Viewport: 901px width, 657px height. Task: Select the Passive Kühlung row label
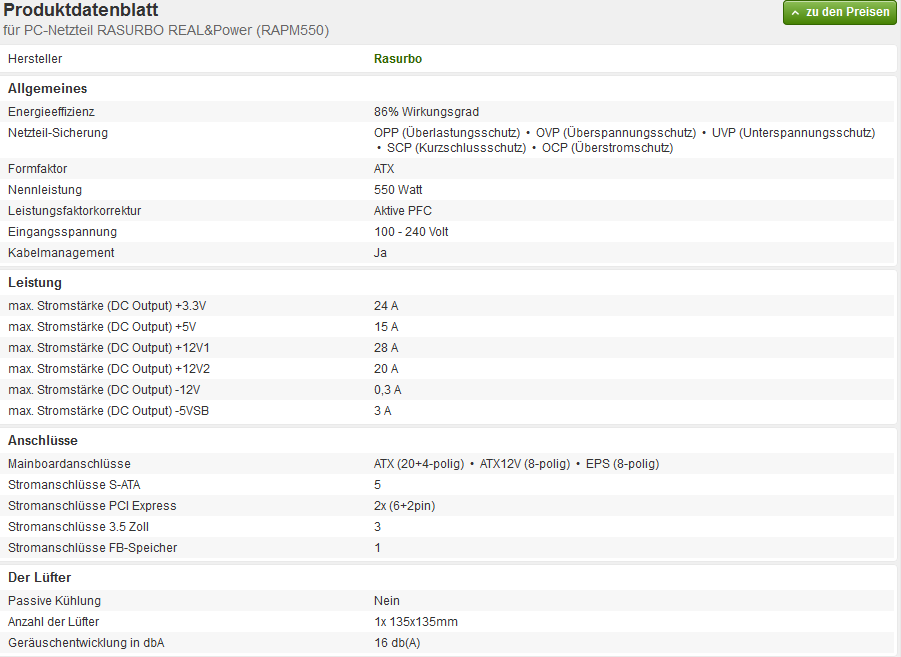click(54, 601)
